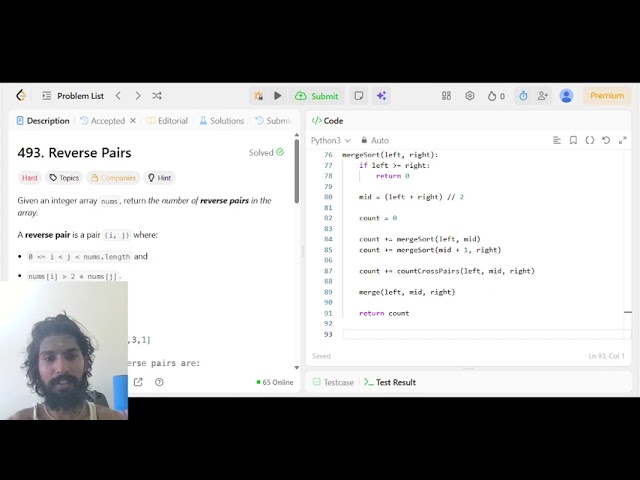Viewport: 640px width, 480px height.
Task: Click the share external link icon
Action: click(138, 382)
